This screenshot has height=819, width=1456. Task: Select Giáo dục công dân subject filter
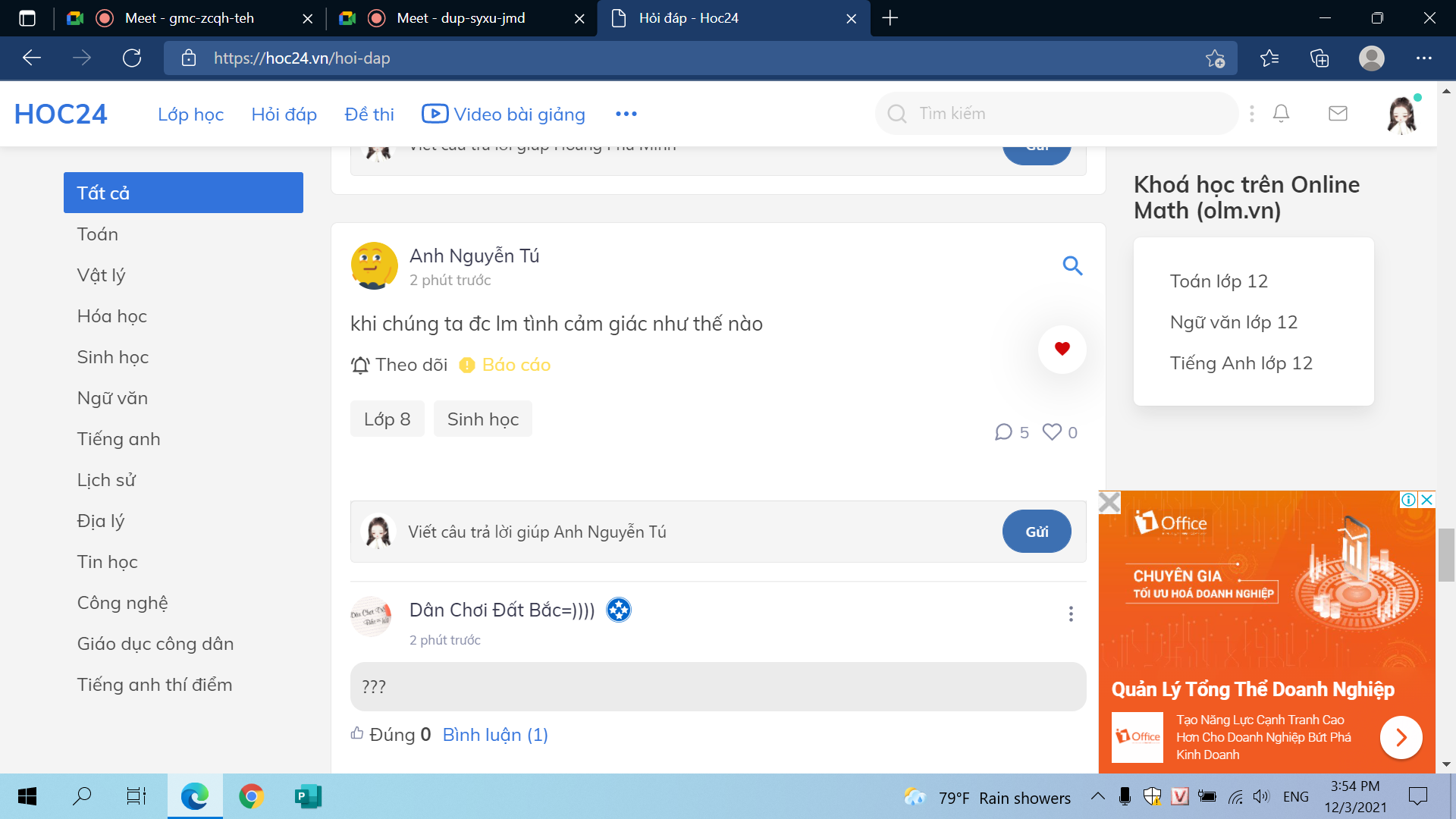(x=155, y=644)
